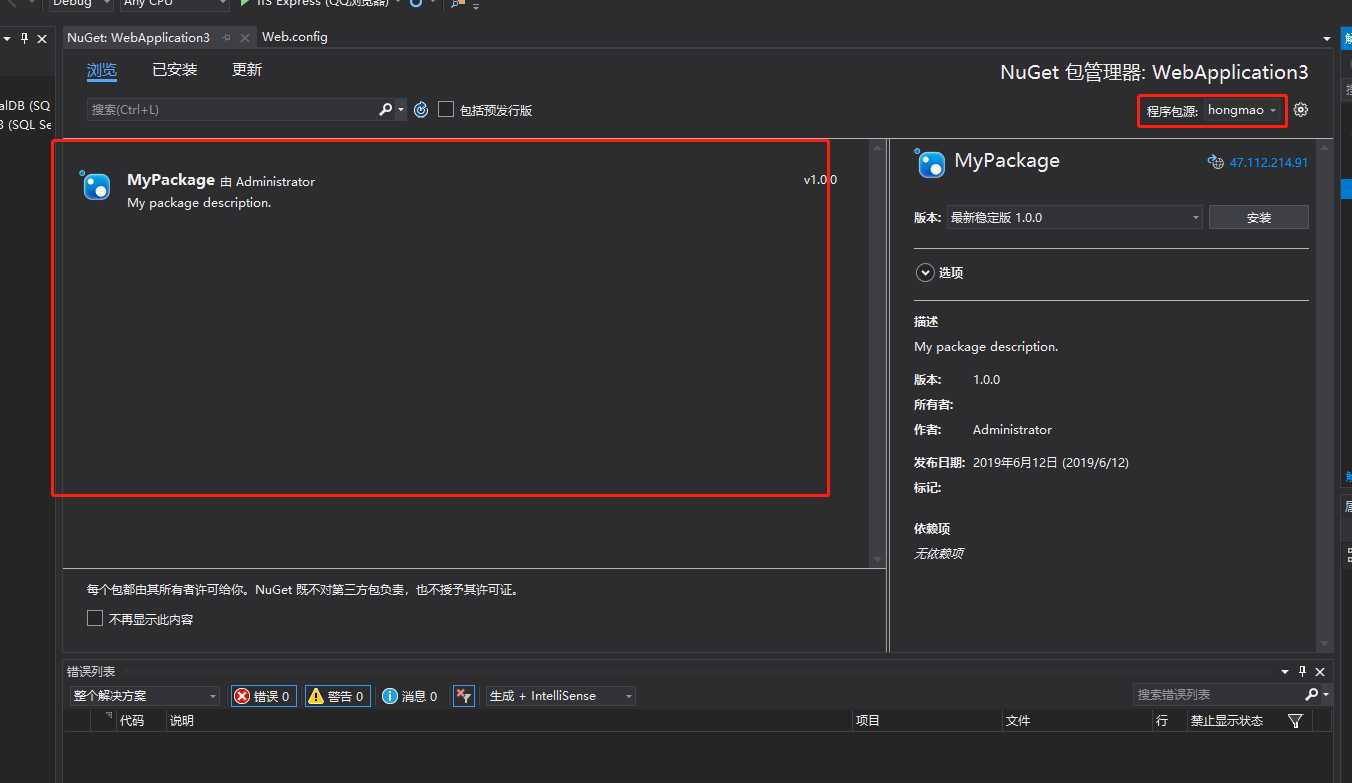Check the do not show this again box
The image size is (1352, 783).
tap(95, 618)
